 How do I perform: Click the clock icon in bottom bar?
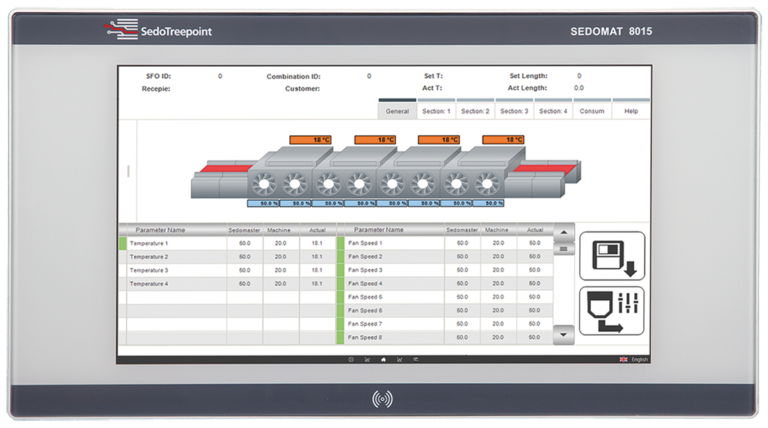coord(351,358)
